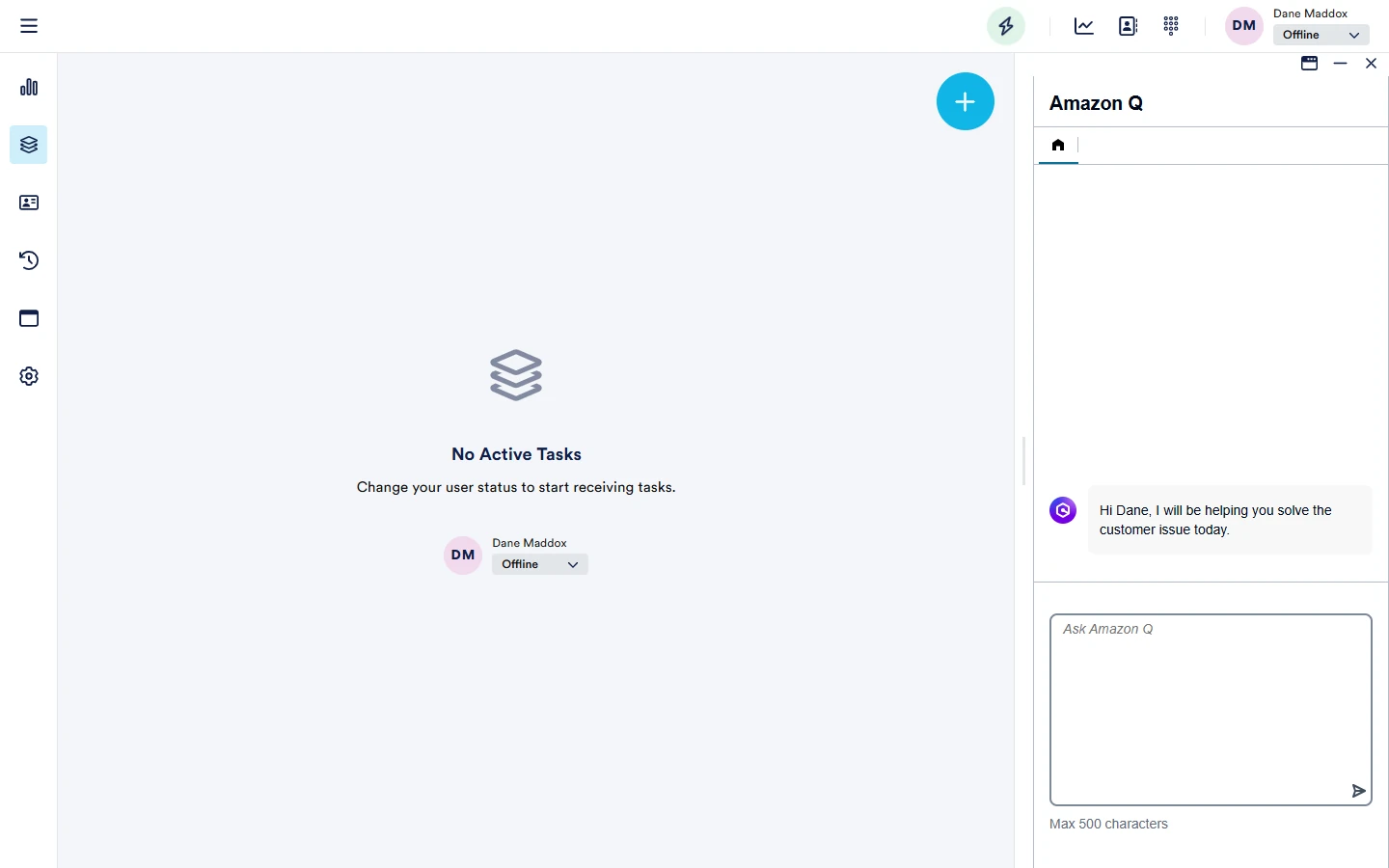Open the browser workspace panel
The width and height of the screenshot is (1389, 868).
pos(29,318)
